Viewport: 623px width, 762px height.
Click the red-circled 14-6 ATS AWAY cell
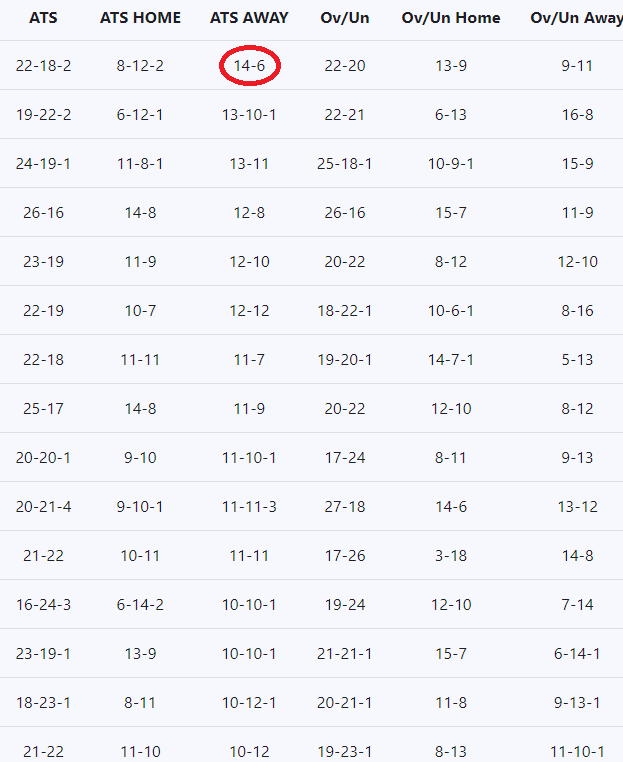pyautogui.click(x=249, y=66)
